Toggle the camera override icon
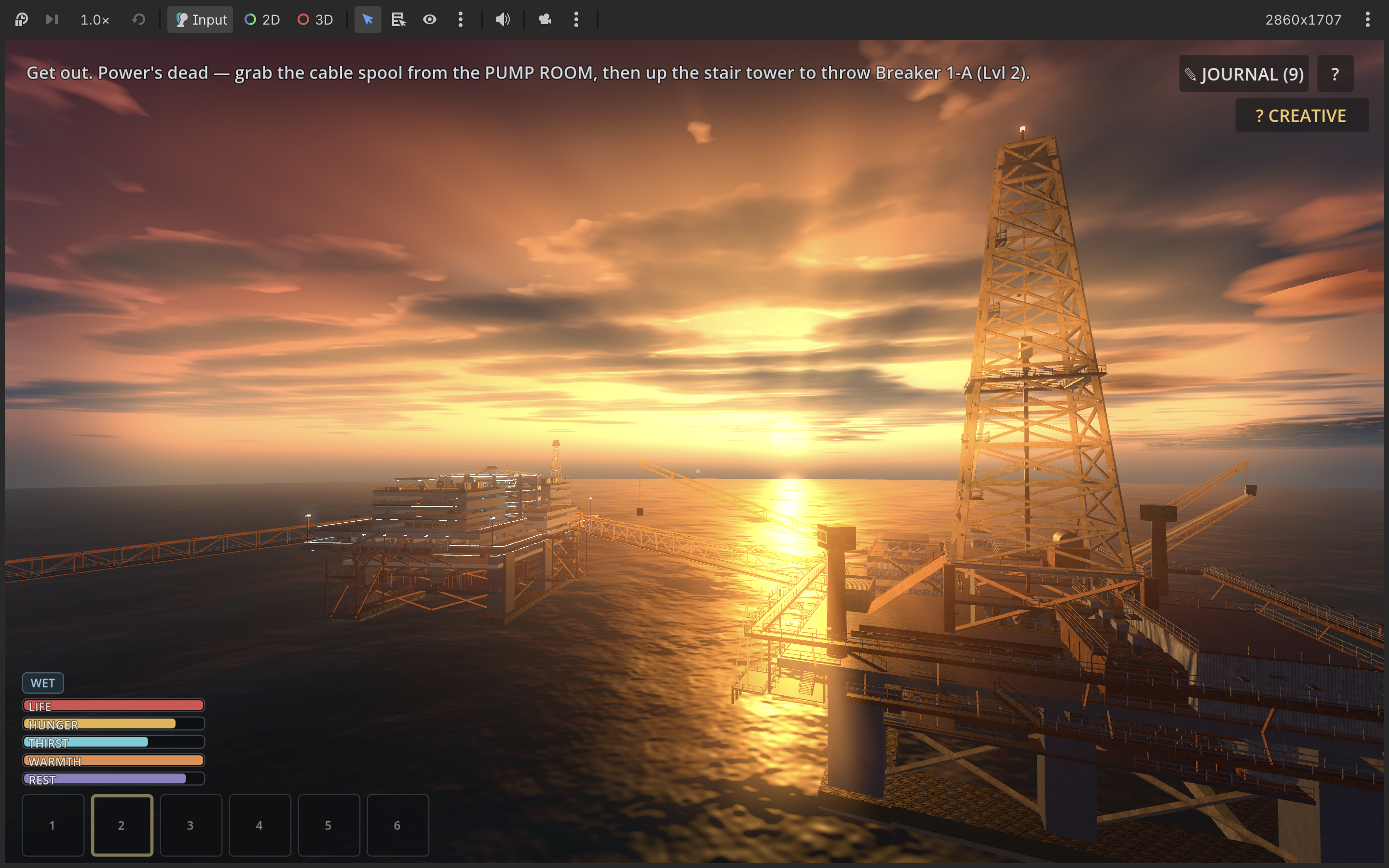1389x868 pixels. pyautogui.click(x=545, y=19)
